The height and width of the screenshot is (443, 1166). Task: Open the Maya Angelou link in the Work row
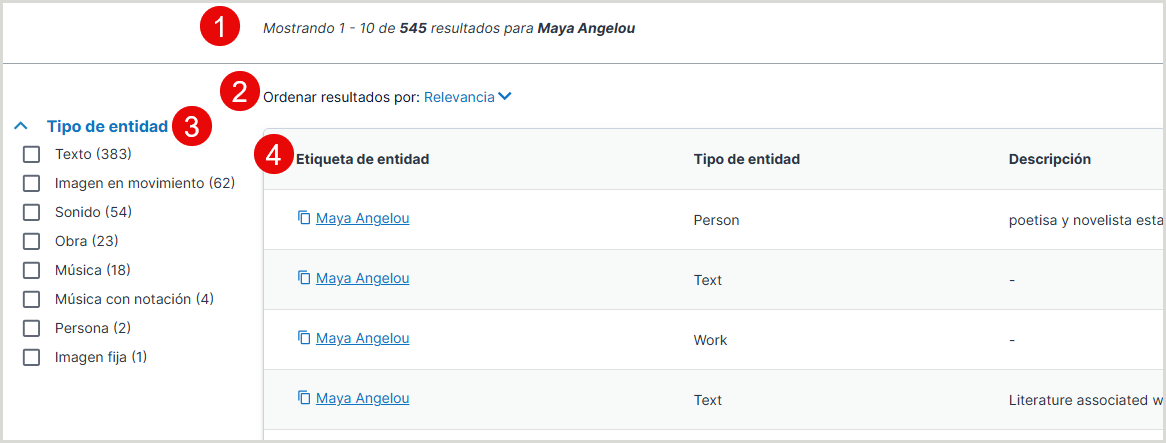pos(362,337)
